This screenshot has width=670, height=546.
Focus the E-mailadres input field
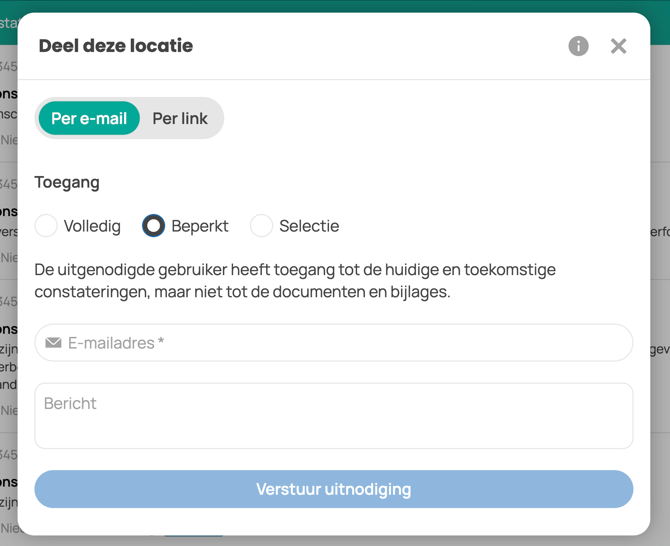coord(340,343)
